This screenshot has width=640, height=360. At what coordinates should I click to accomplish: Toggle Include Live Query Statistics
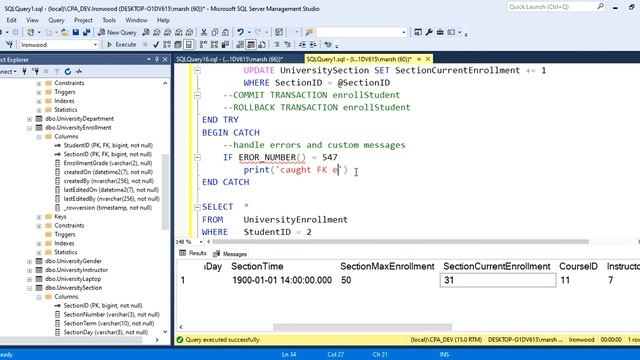click(x=214, y=44)
